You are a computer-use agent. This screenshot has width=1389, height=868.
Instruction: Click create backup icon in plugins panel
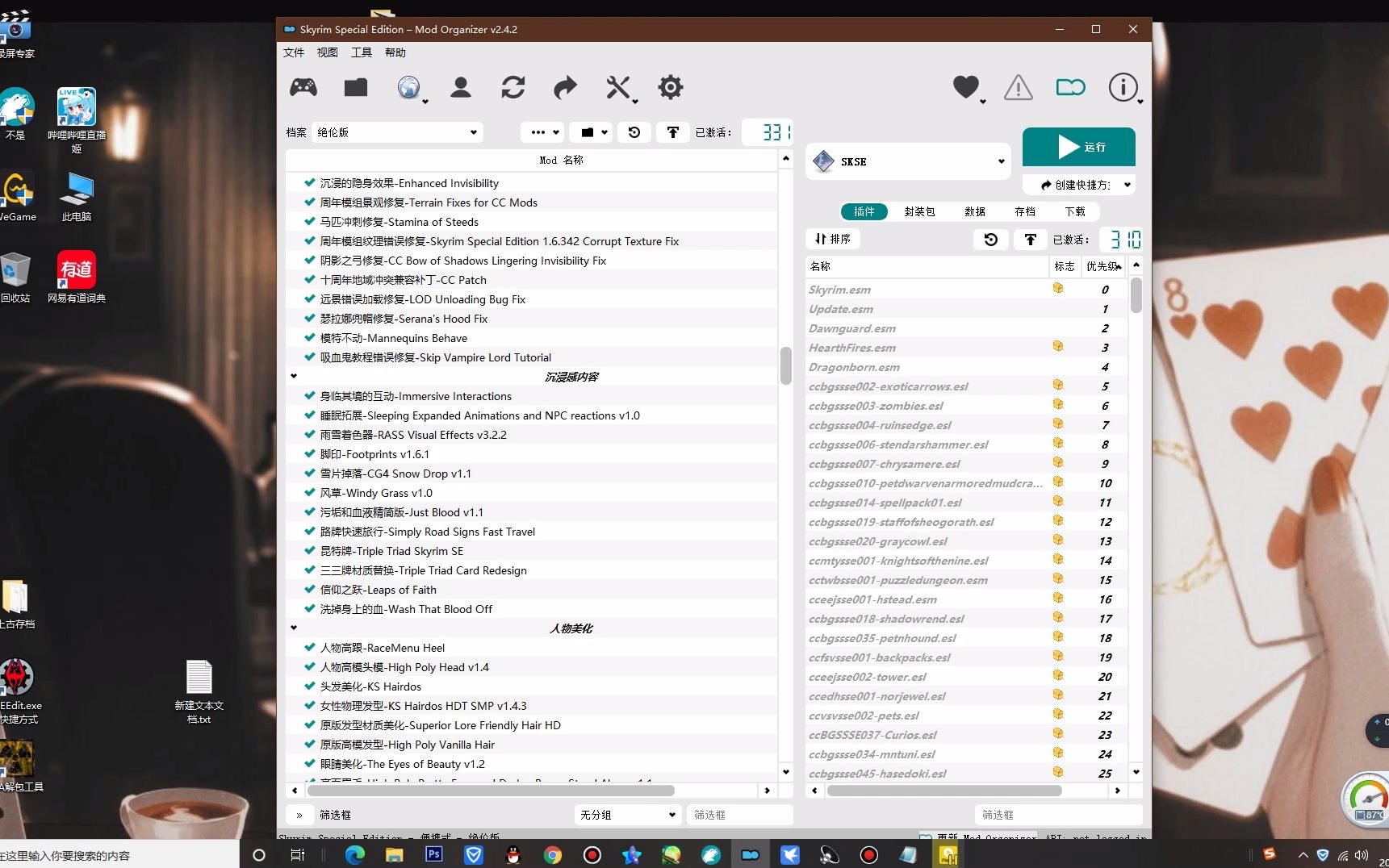(1031, 240)
